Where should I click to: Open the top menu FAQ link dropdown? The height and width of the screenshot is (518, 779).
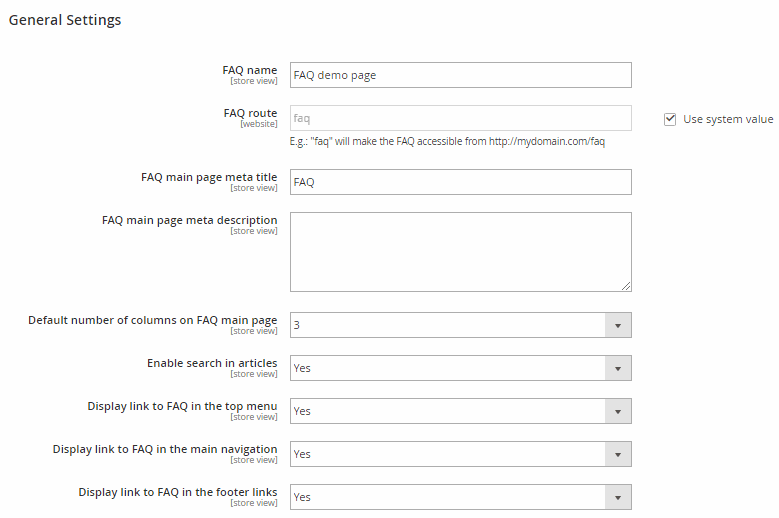460,411
